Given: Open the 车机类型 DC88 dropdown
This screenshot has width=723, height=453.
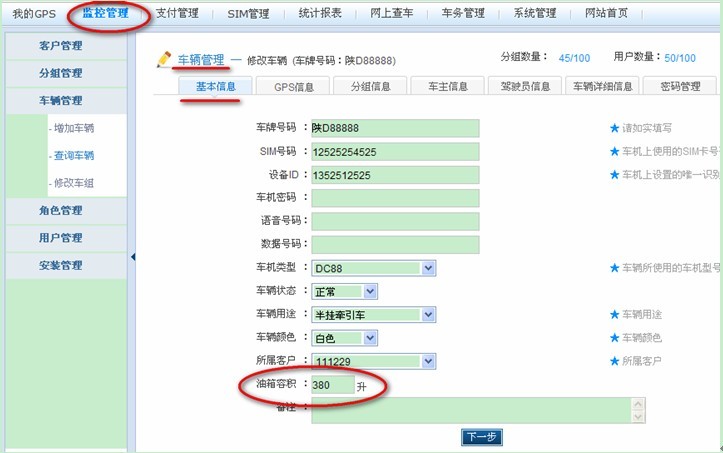Looking at the screenshot, I should [x=428, y=268].
